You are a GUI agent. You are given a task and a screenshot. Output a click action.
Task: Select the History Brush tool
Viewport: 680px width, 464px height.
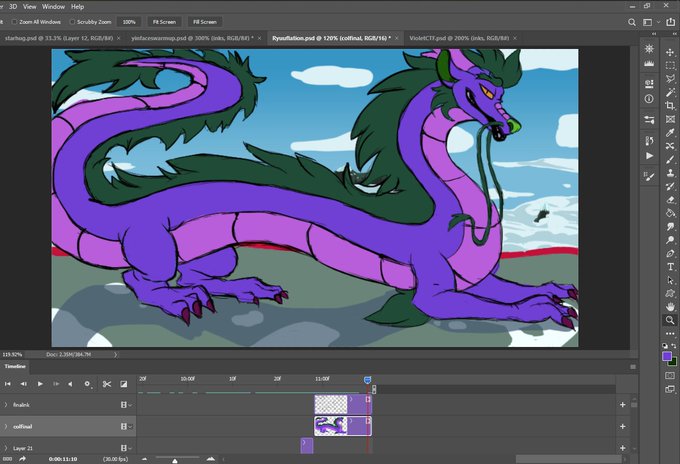[x=670, y=186]
